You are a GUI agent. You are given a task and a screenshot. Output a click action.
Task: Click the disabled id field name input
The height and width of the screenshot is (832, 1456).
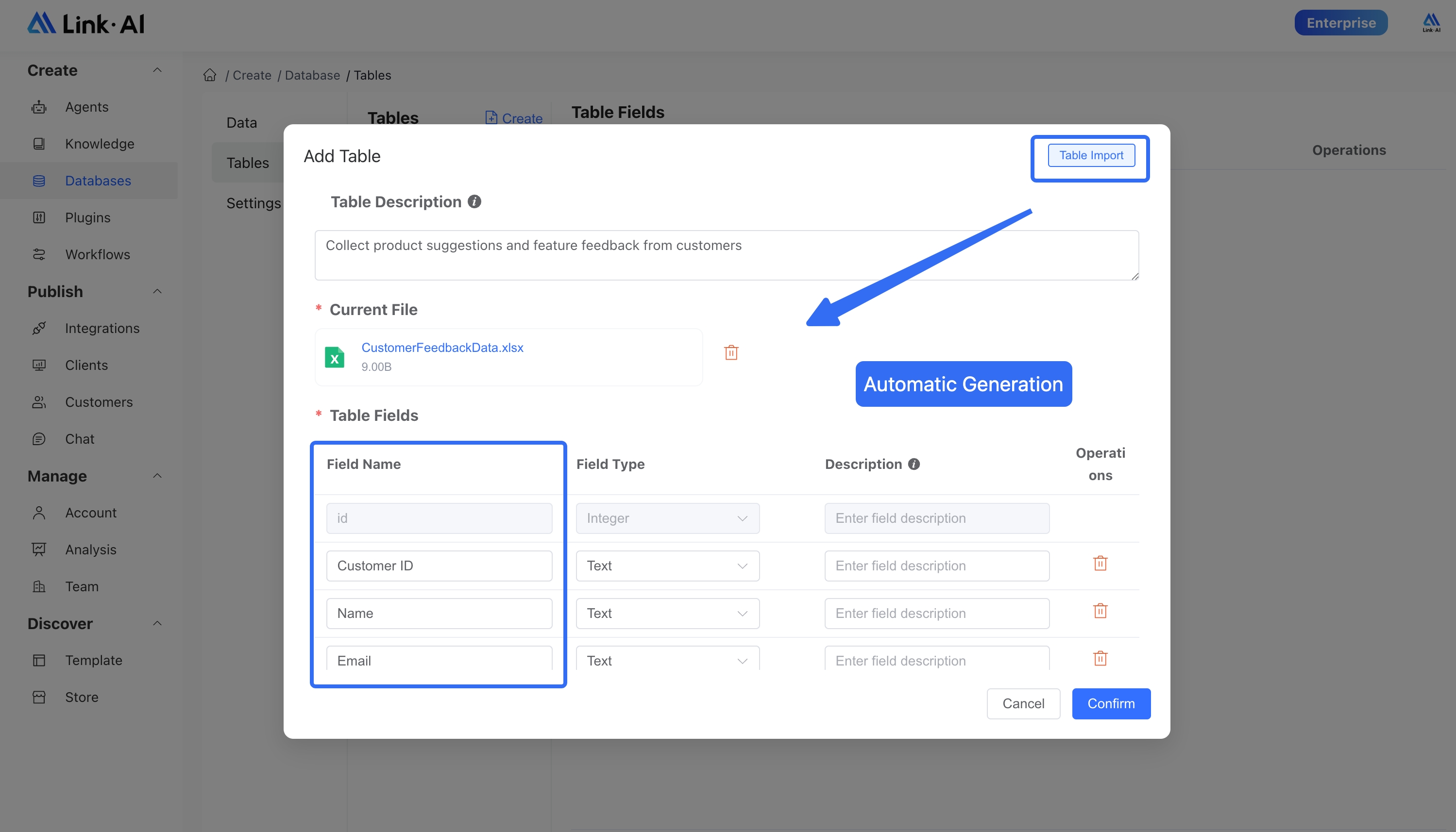(439, 518)
